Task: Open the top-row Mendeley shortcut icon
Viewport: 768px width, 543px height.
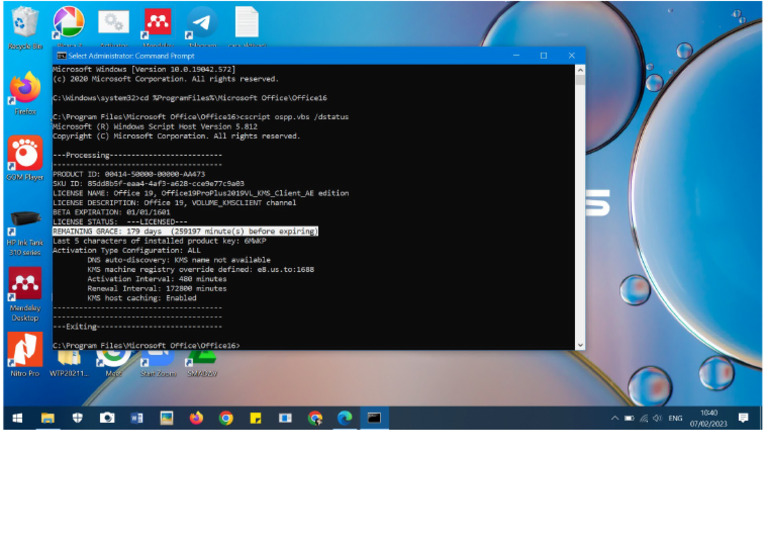Action: [x=157, y=24]
